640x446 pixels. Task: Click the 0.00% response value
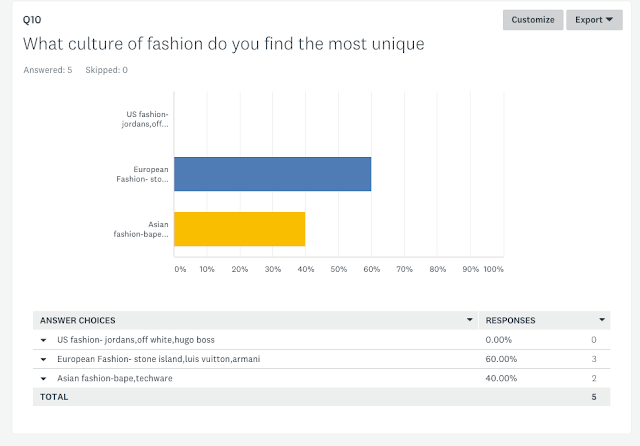[500, 340]
